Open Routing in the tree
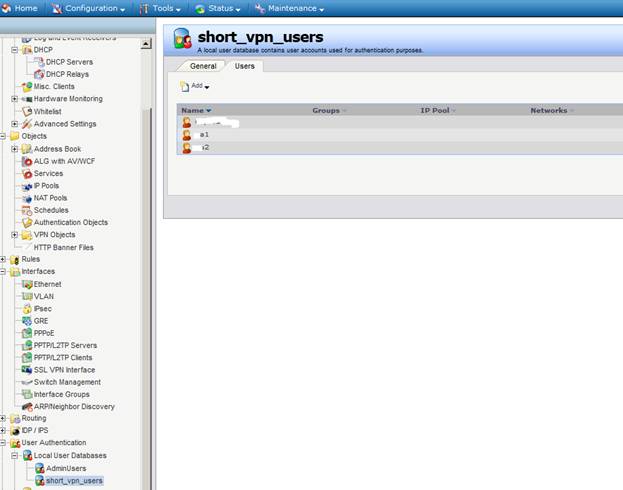Viewport: 623px width, 490px height. click(34, 418)
